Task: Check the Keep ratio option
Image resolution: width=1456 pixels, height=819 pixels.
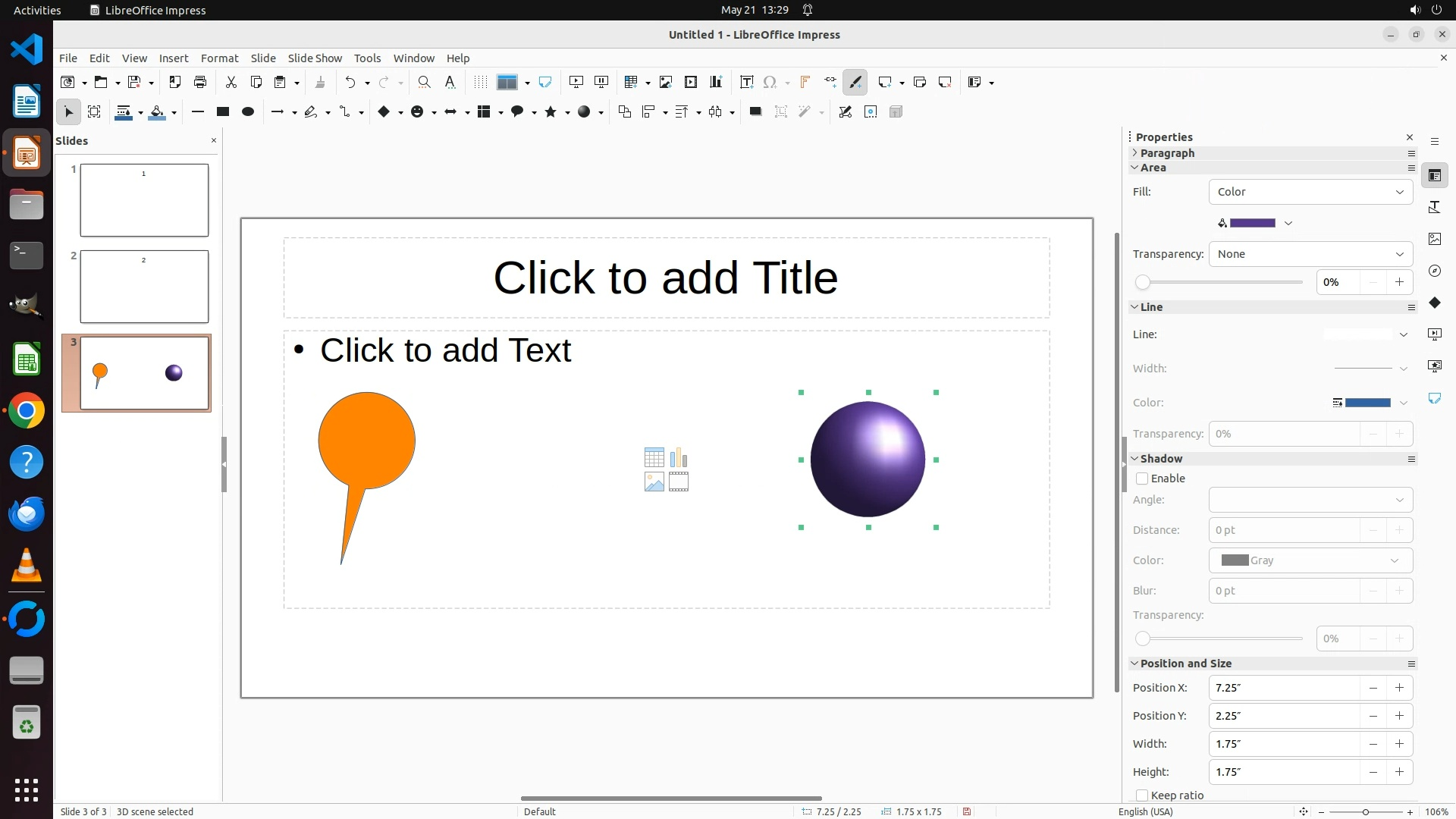Action: point(1142,795)
